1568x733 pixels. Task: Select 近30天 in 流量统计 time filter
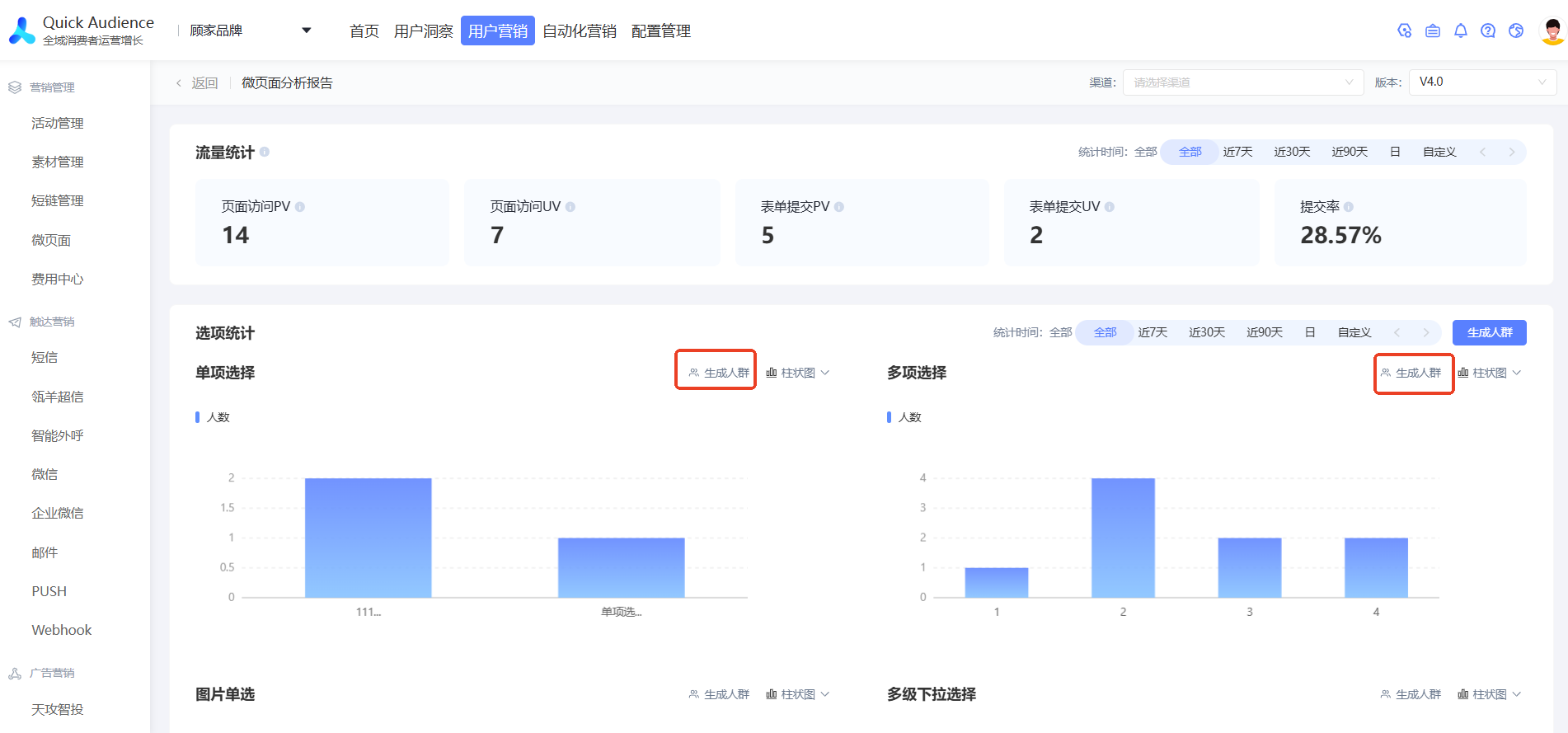click(x=1292, y=152)
